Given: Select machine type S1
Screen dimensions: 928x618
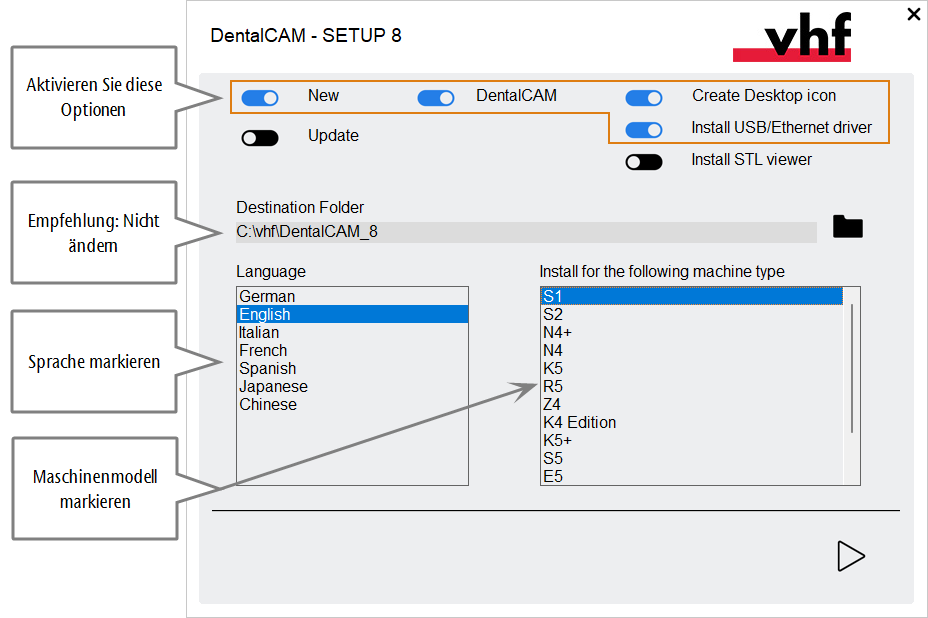Looking at the screenshot, I should click(691, 296).
